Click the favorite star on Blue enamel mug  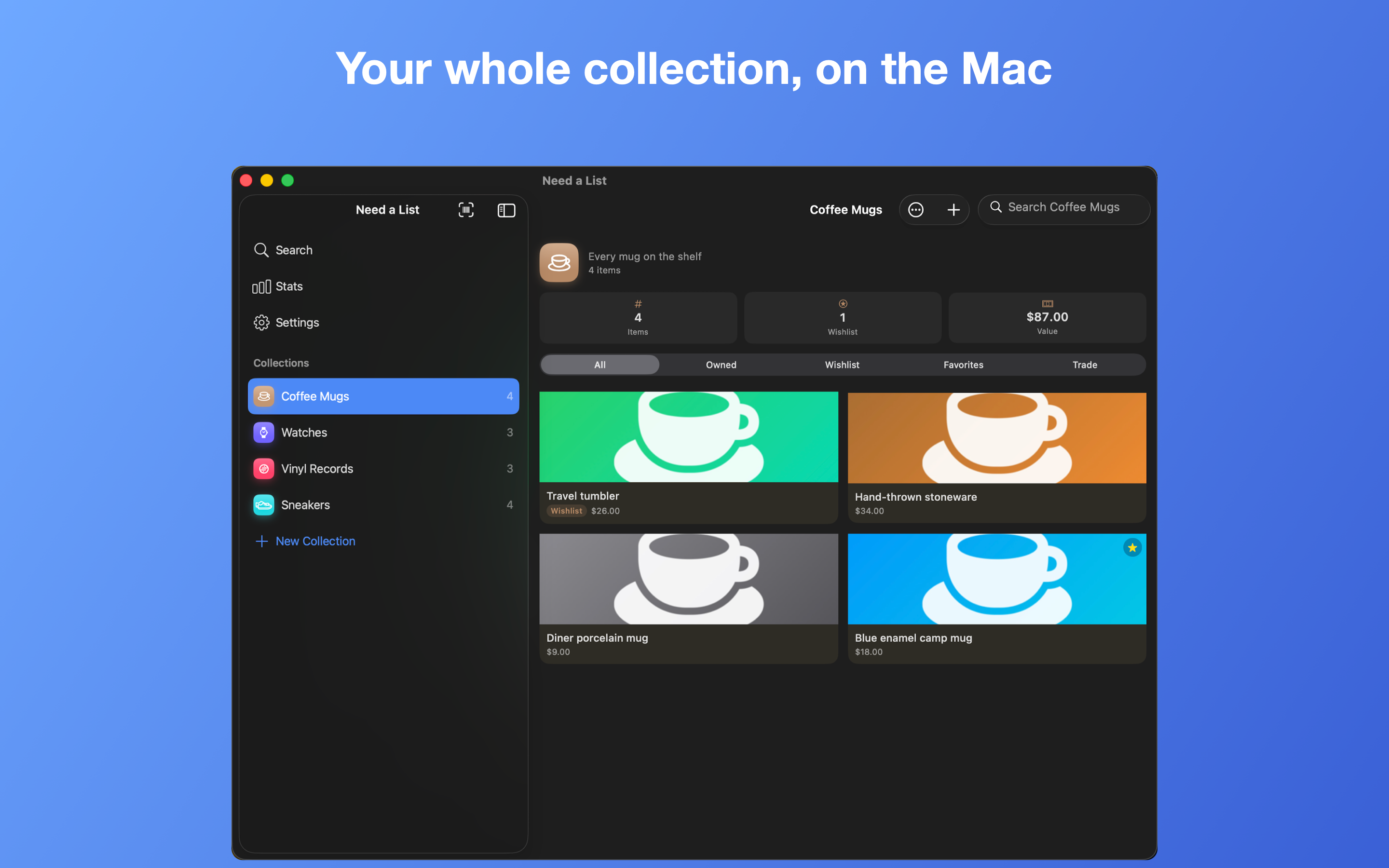1132,548
